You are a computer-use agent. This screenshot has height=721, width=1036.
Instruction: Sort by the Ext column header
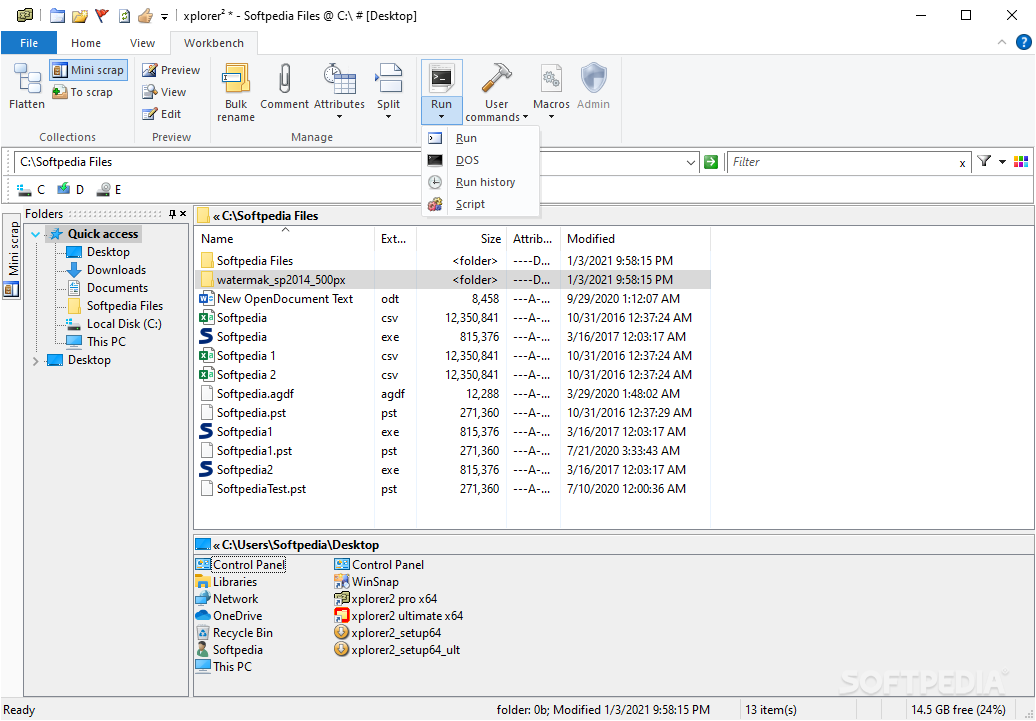coord(395,239)
